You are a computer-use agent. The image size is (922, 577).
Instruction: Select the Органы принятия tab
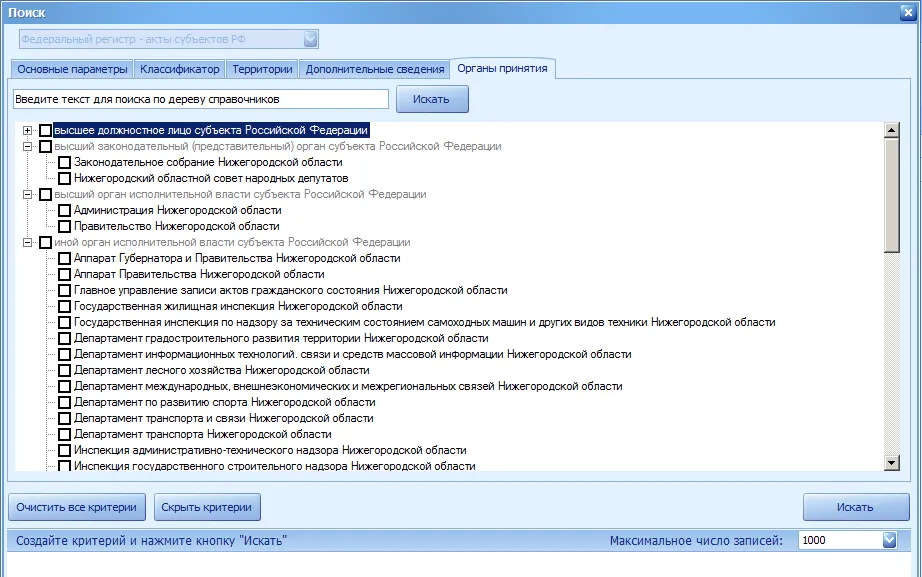(x=502, y=68)
